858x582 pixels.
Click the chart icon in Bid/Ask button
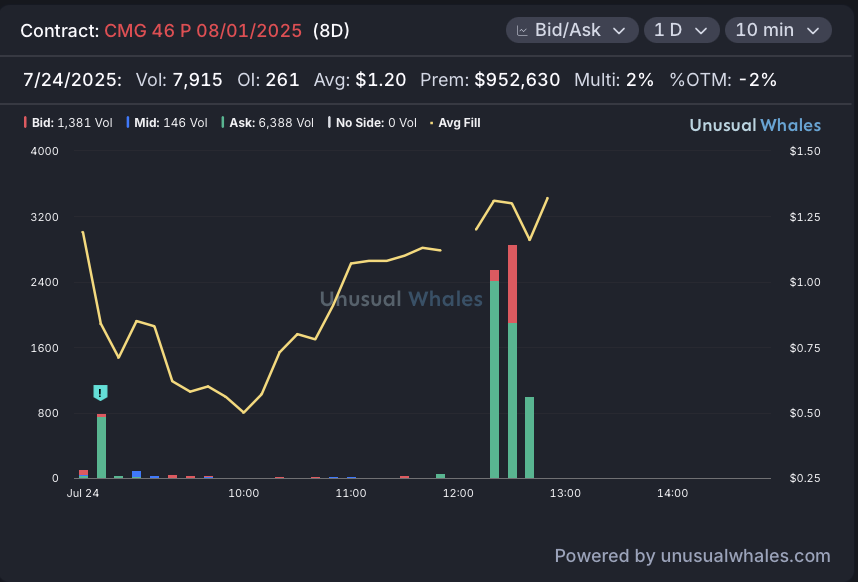[522, 31]
